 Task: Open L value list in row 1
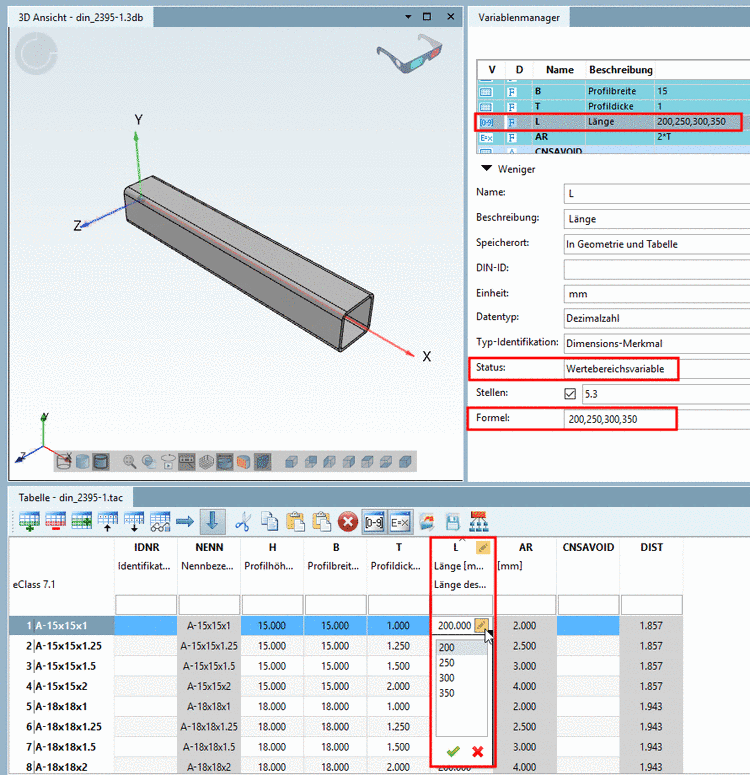pos(482,625)
